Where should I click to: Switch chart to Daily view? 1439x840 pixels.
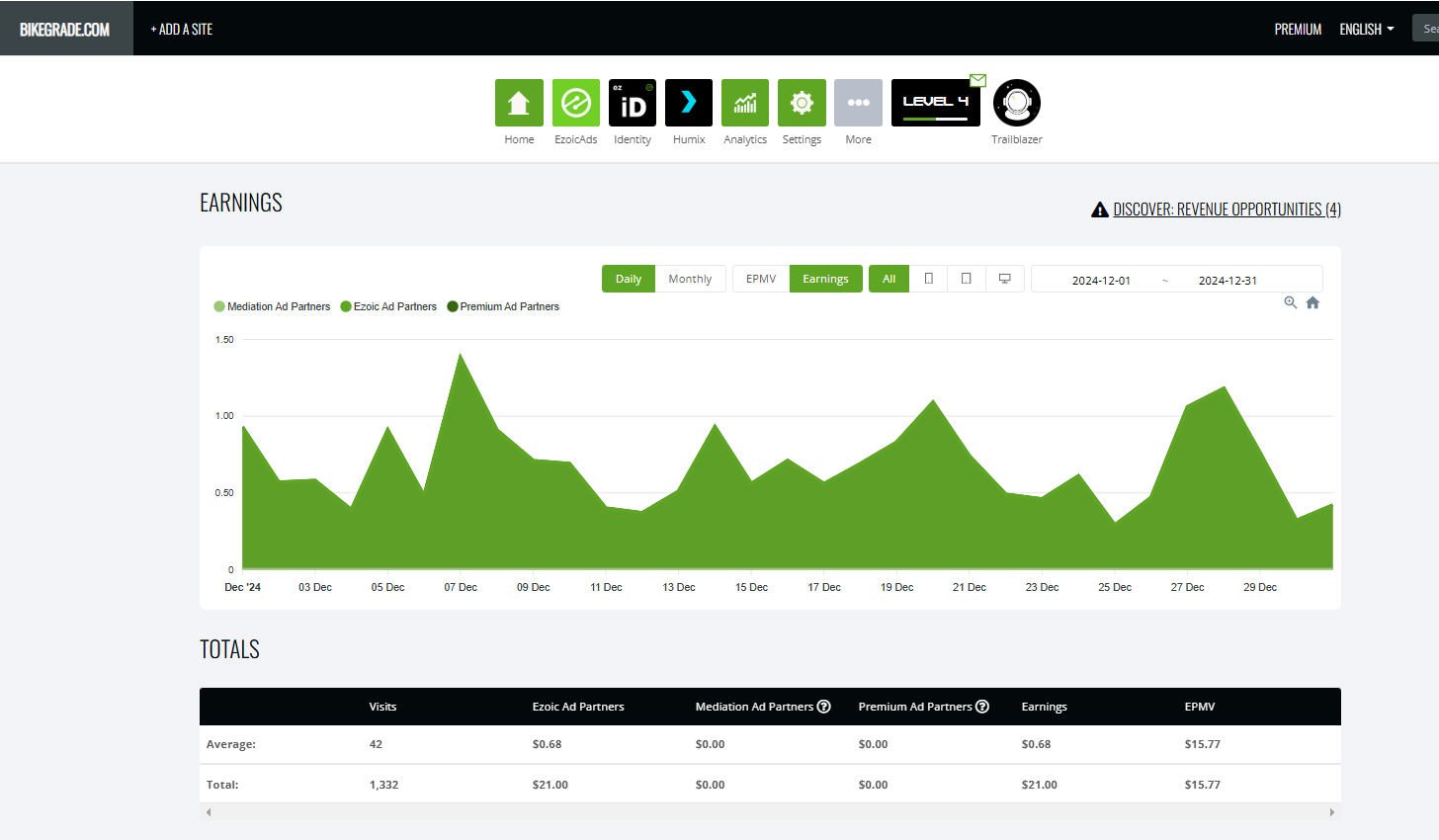629,279
